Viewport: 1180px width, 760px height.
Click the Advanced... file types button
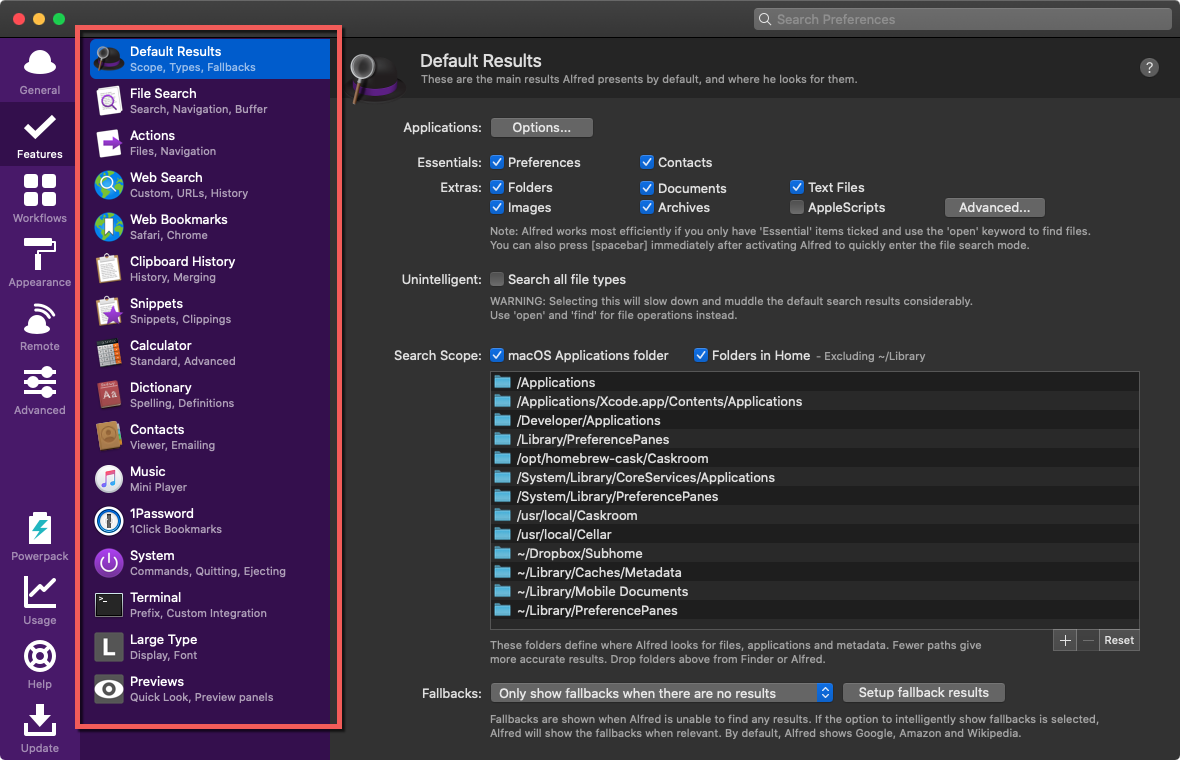(x=994, y=207)
